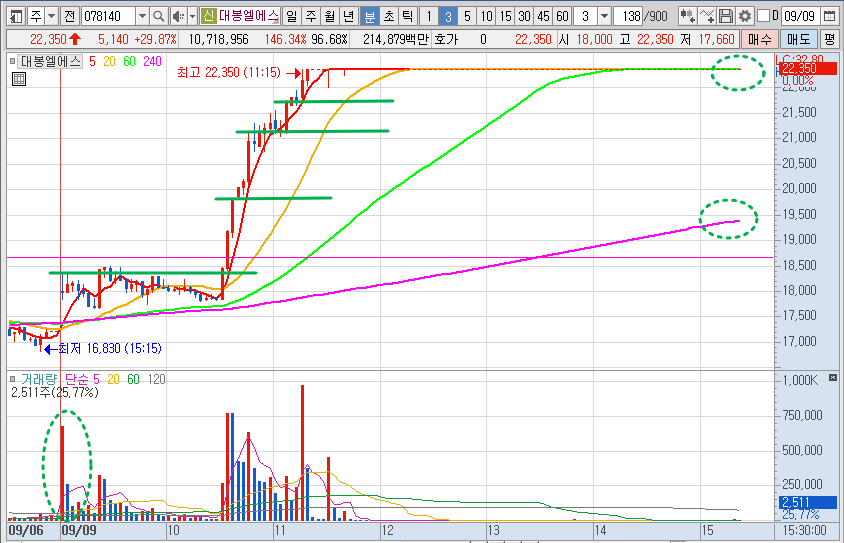This screenshot has height=543, width=844.
Task: Select the 분 (minute) chart period
Action: click(x=369, y=17)
